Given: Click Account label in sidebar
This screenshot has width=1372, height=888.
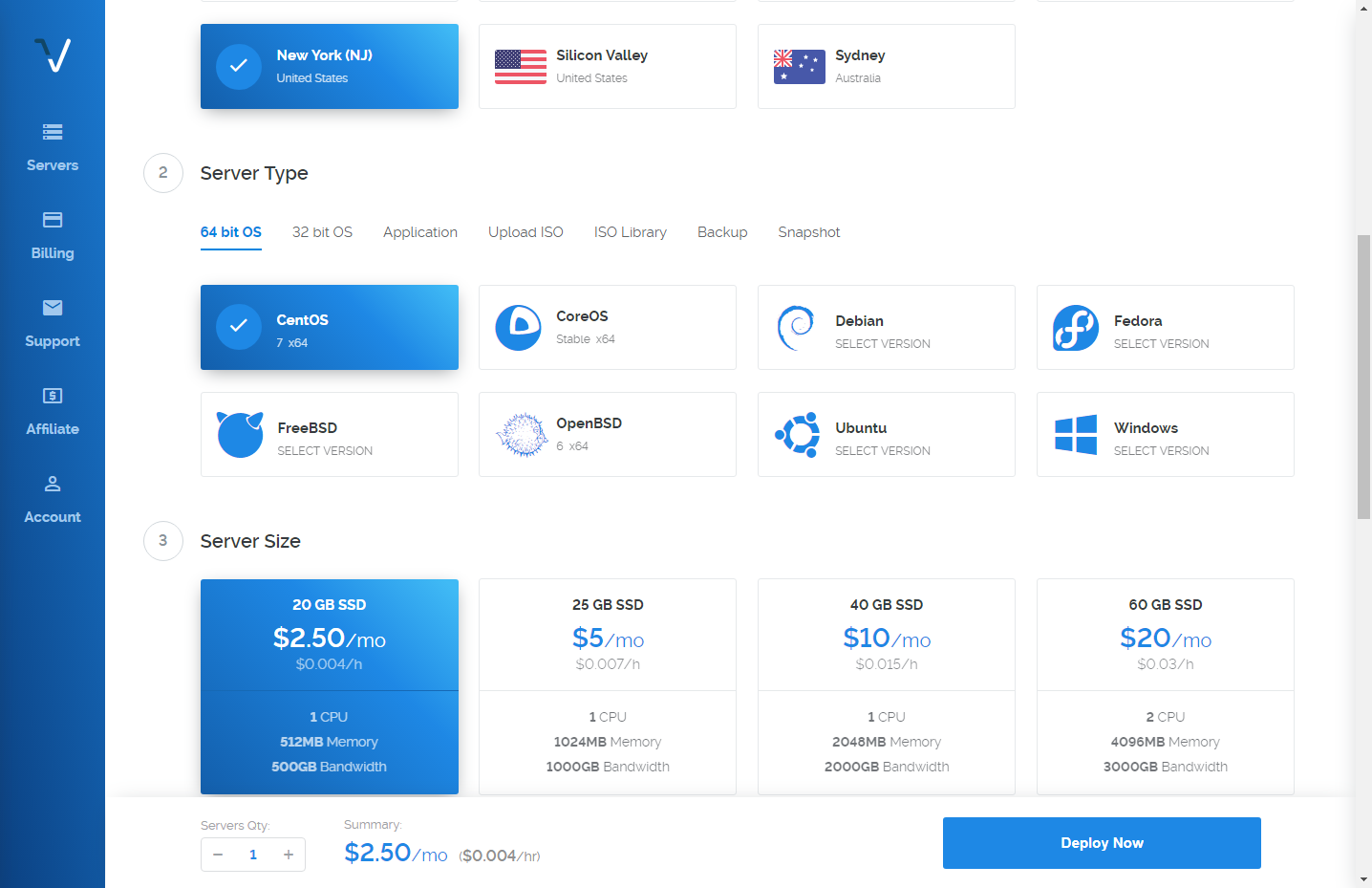Looking at the screenshot, I should coord(53,517).
